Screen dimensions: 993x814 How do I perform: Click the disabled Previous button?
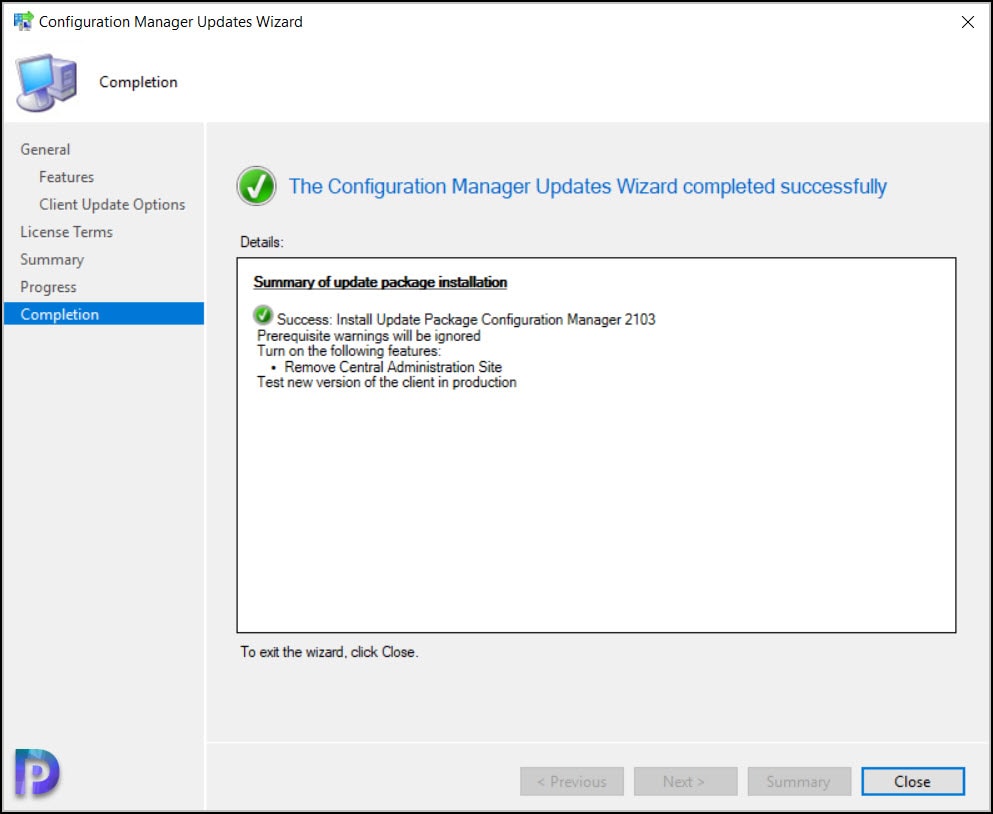571,781
